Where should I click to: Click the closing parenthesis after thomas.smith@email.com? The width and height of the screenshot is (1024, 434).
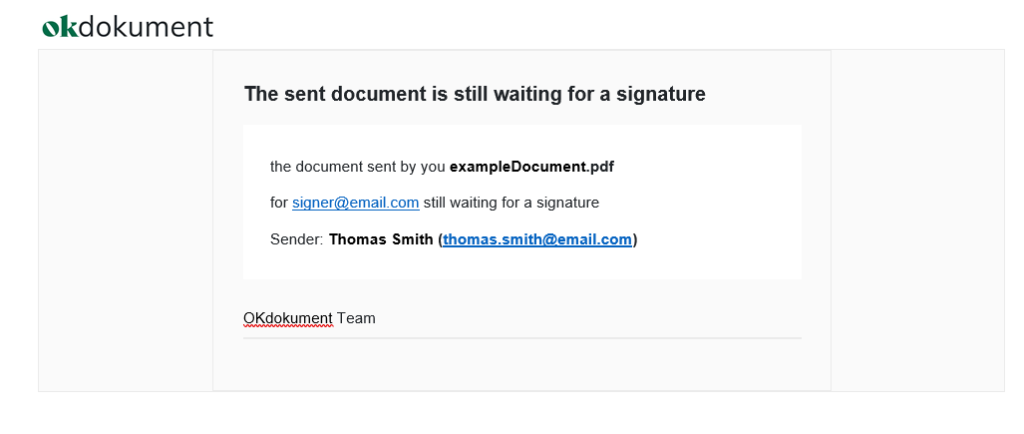coord(635,240)
